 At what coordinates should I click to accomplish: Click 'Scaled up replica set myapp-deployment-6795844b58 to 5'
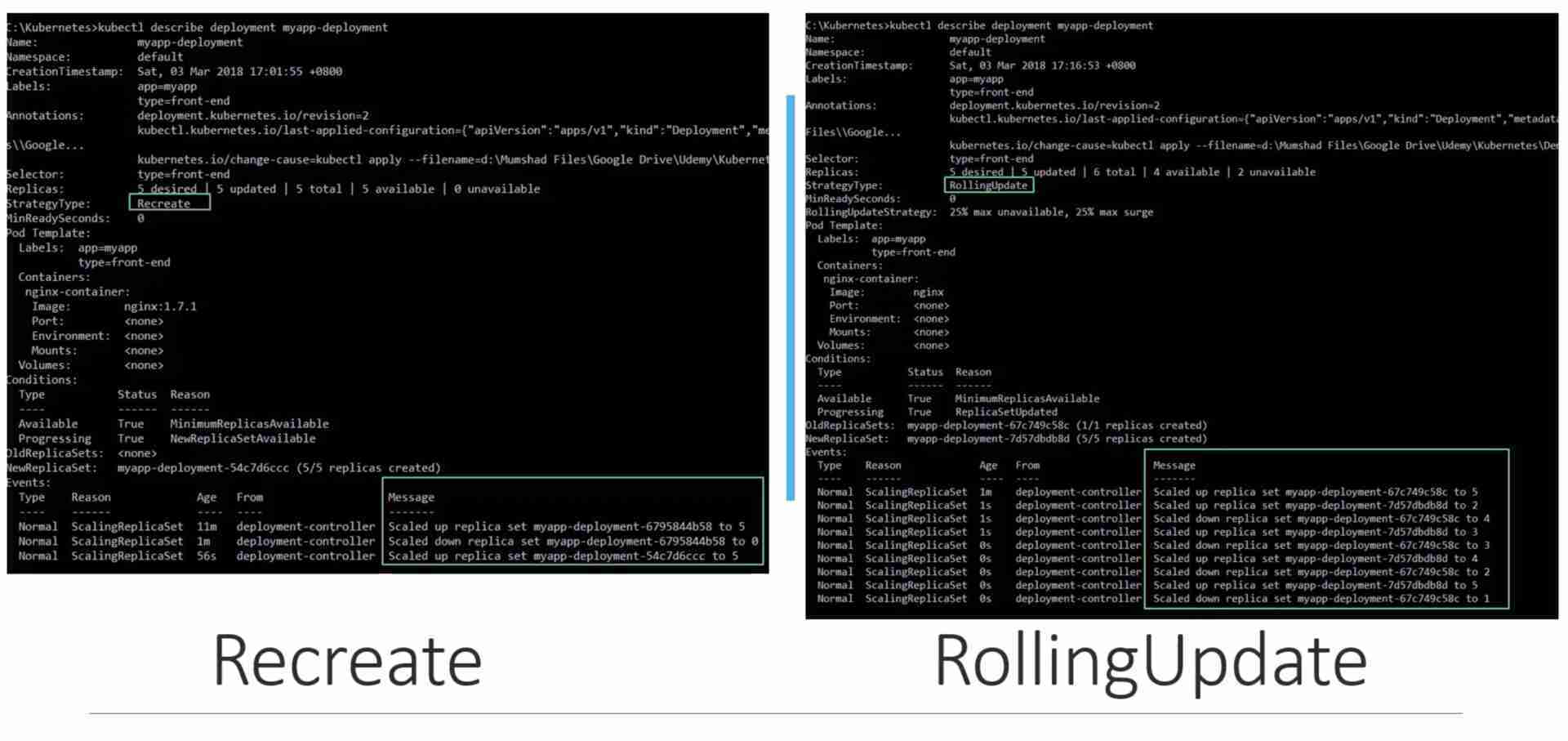pyautogui.click(x=567, y=527)
